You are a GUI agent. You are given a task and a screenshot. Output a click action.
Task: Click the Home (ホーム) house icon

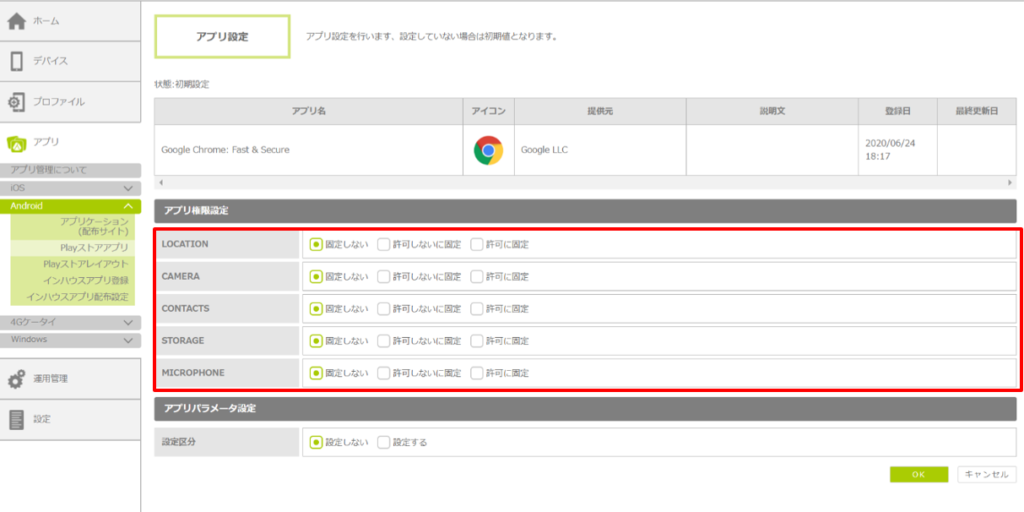pyautogui.click(x=16, y=21)
